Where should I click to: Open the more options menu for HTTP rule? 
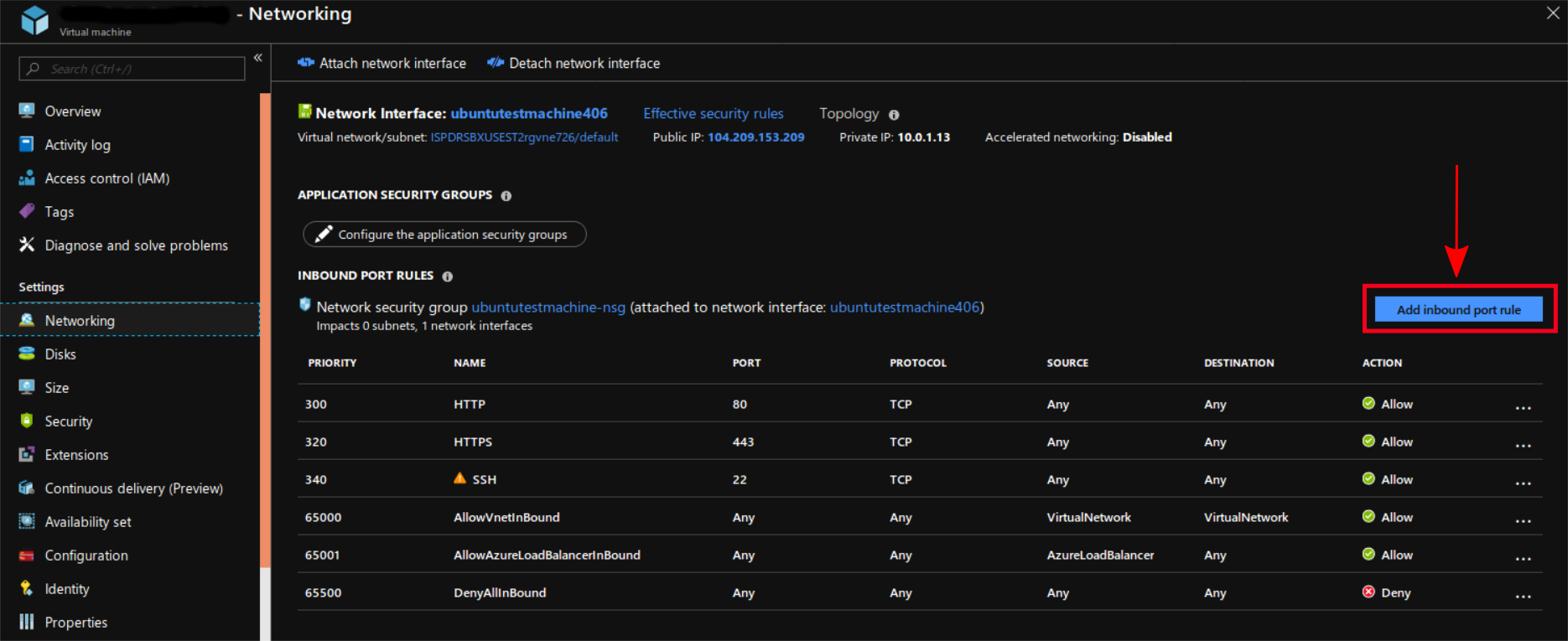1523,407
